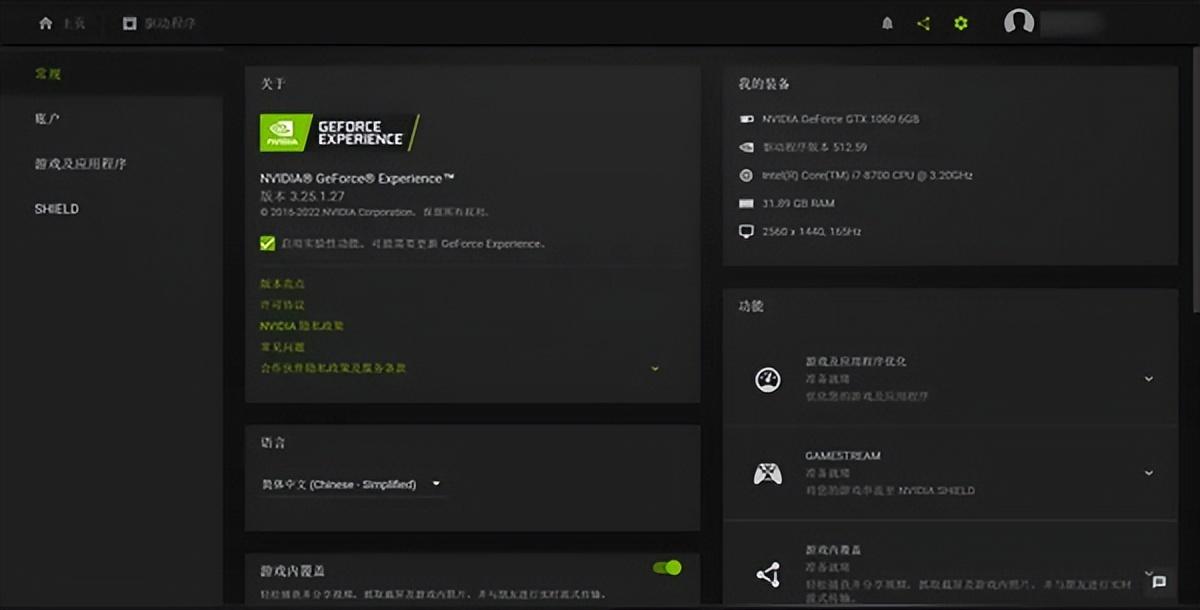Select 常规 (General) in the sidebar

pos(48,74)
